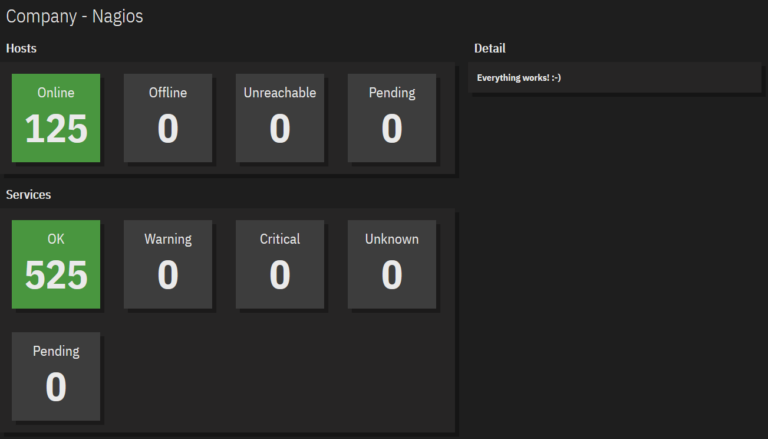Click the Hosts section heading
768x439 pixels.
click(21, 48)
